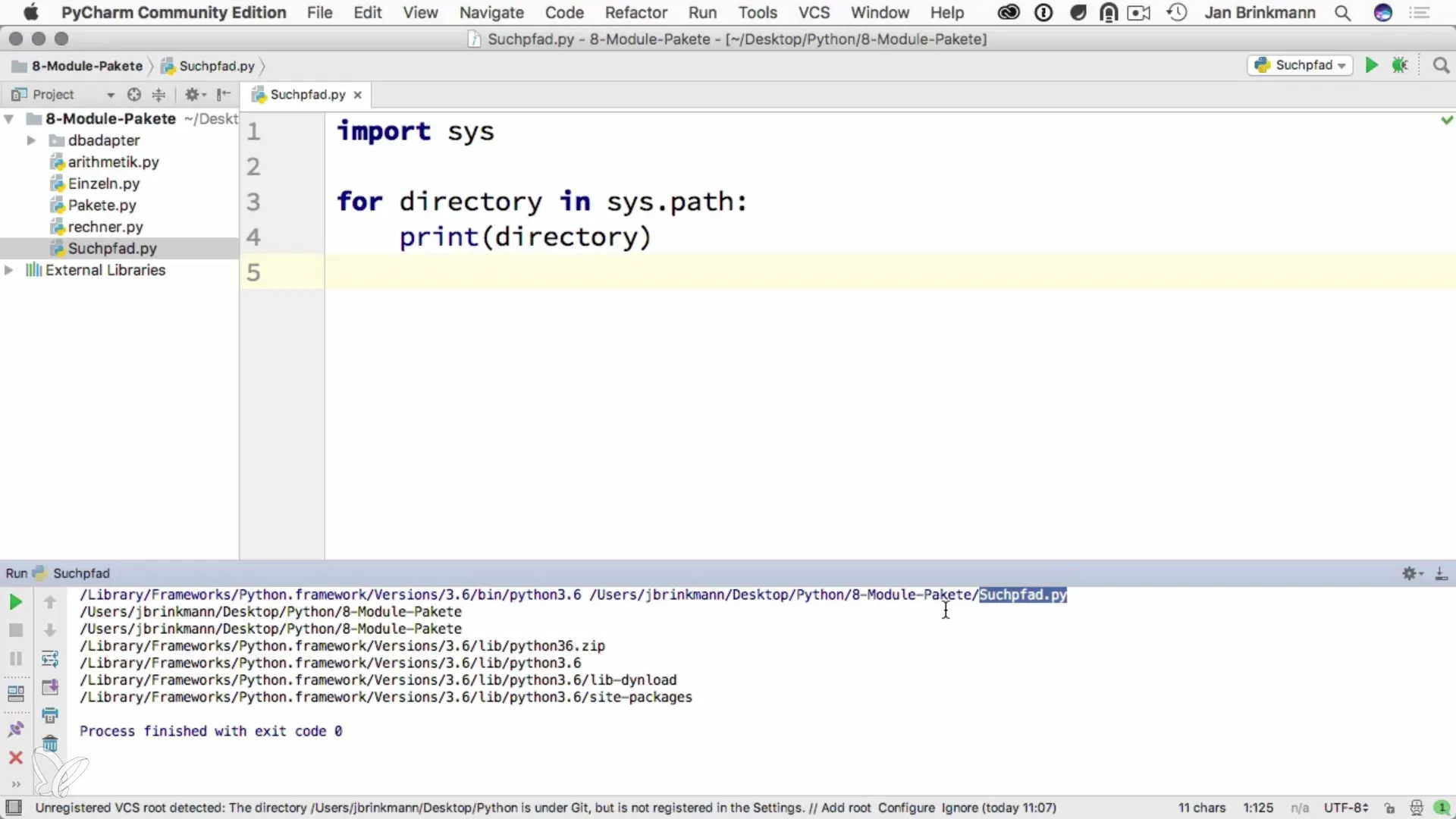Print the console output

click(50, 715)
